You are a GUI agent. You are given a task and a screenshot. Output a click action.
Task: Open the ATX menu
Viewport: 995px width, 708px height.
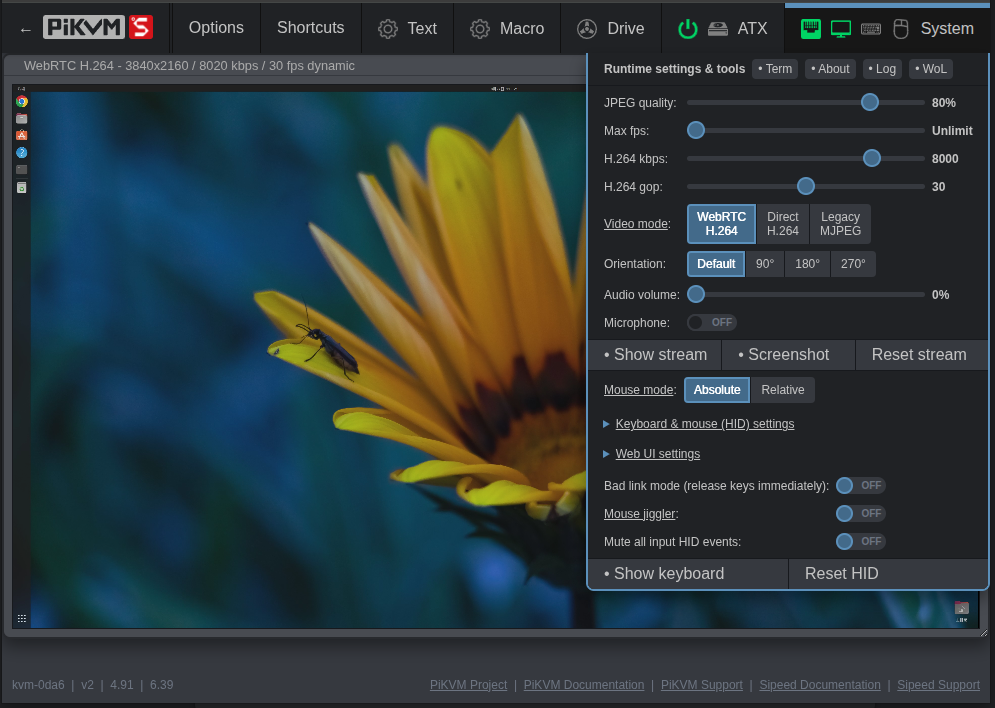723,28
